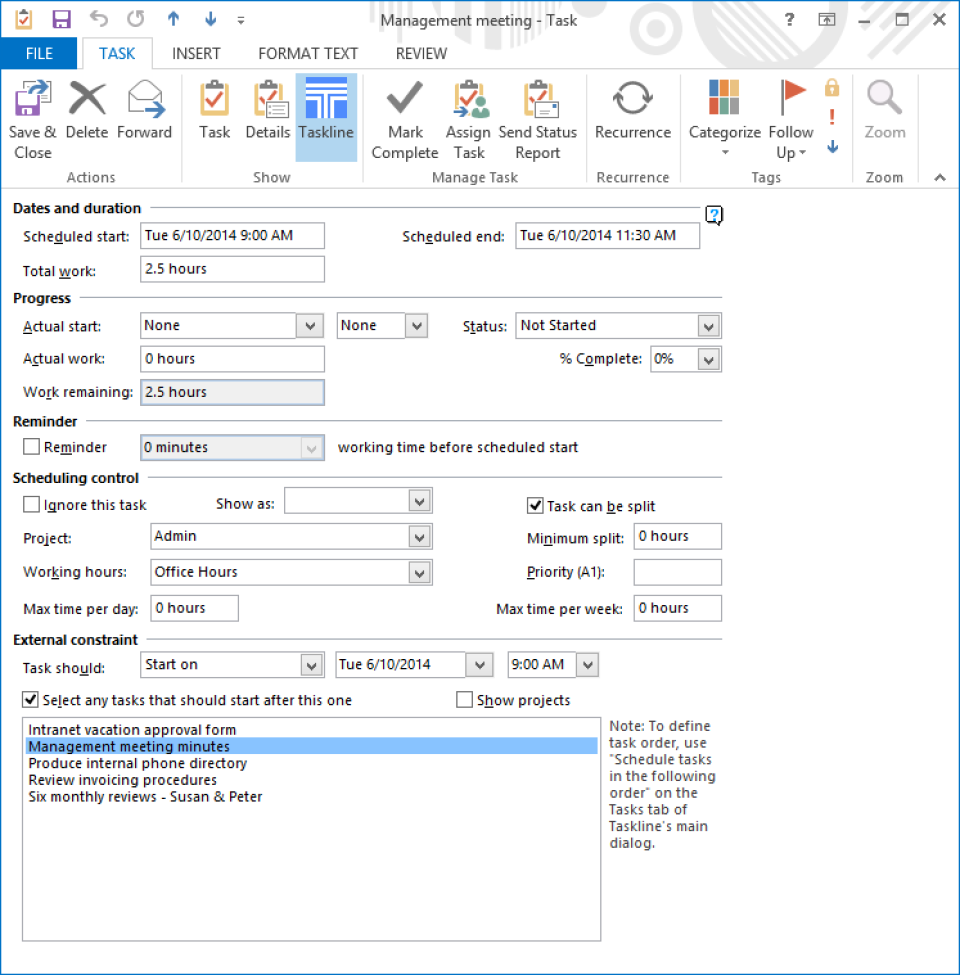Mark task as Private with the lock icon
Image resolution: width=960 pixels, height=975 pixels.
point(832,88)
